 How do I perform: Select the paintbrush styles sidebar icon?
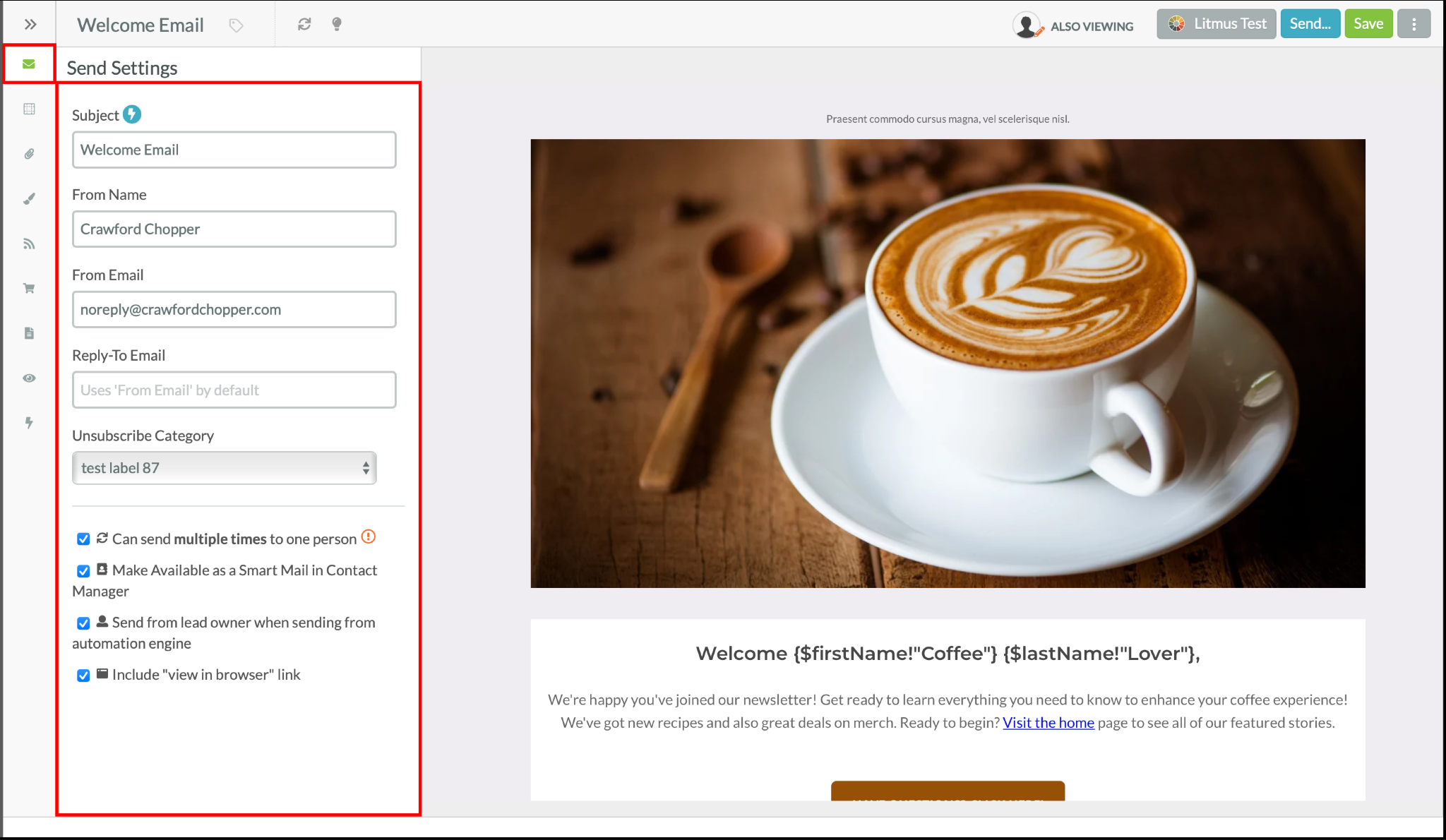(29, 198)
